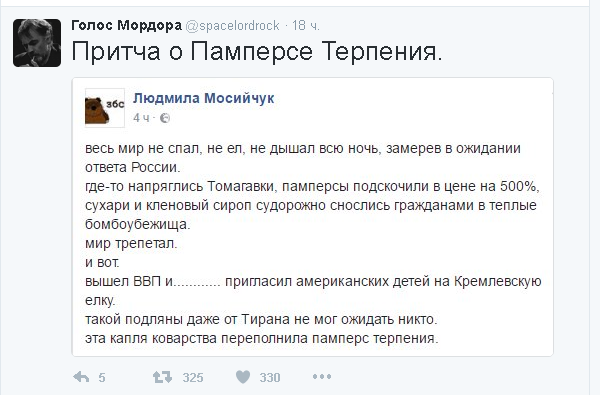Click the reply count 5
Screen dimensions: 600x395
point(101,378)
